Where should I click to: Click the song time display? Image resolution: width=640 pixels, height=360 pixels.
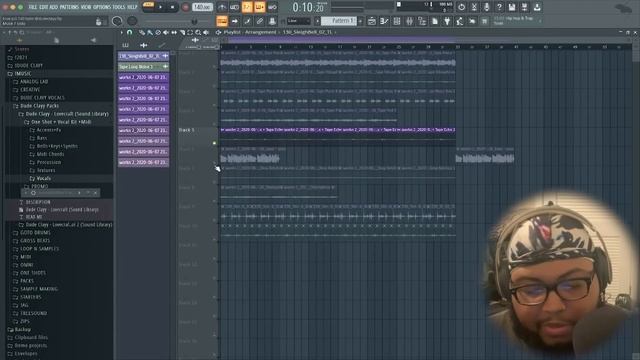coord(308,7)
